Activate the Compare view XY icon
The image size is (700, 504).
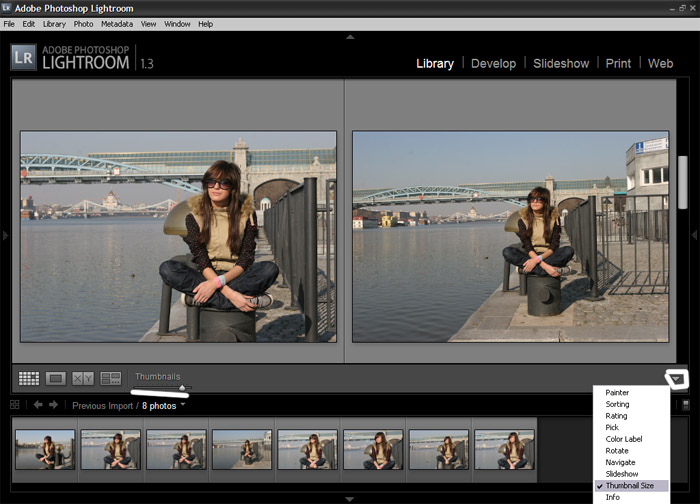click(x=83, y=378)
